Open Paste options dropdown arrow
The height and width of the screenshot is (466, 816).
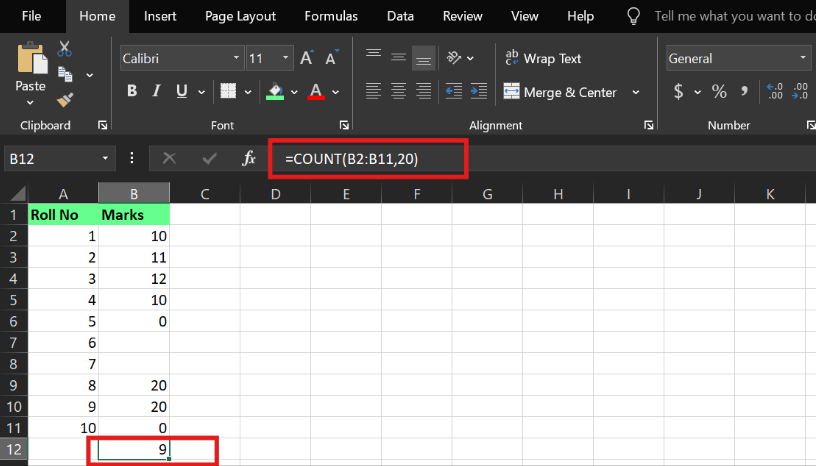[x=30, y=103]
